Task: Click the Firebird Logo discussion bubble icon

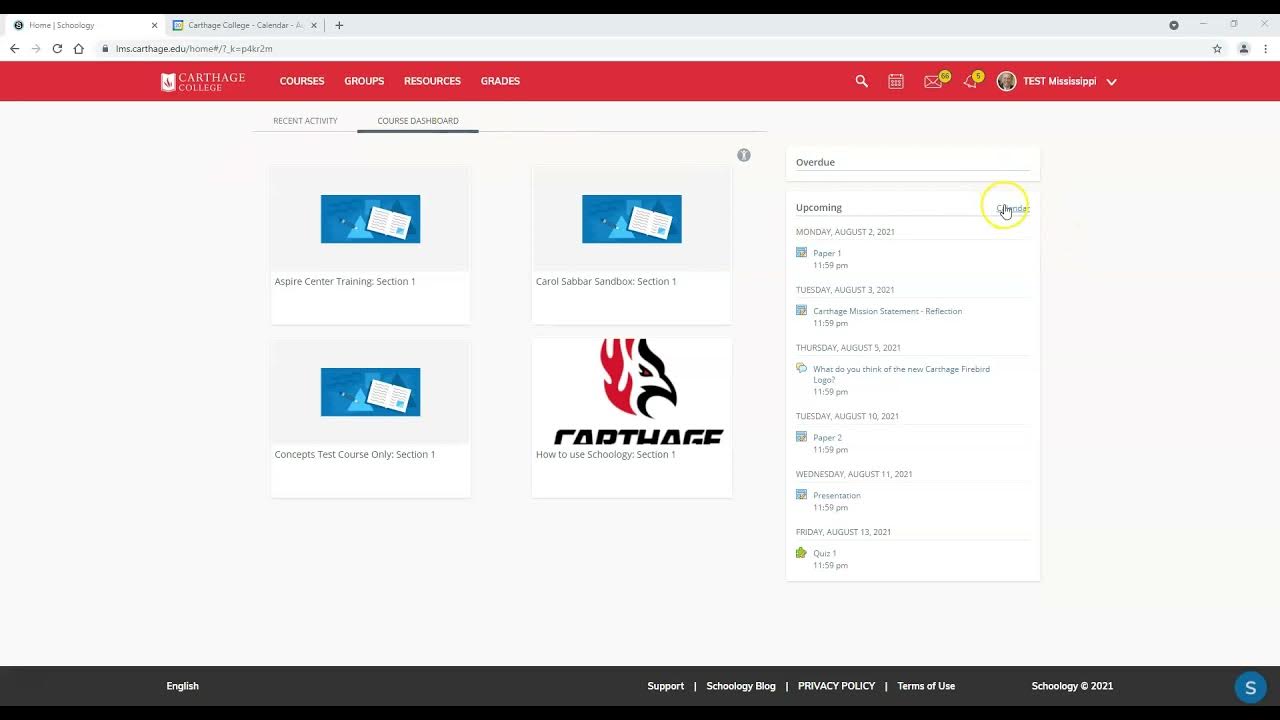Action: pos(801,368)
